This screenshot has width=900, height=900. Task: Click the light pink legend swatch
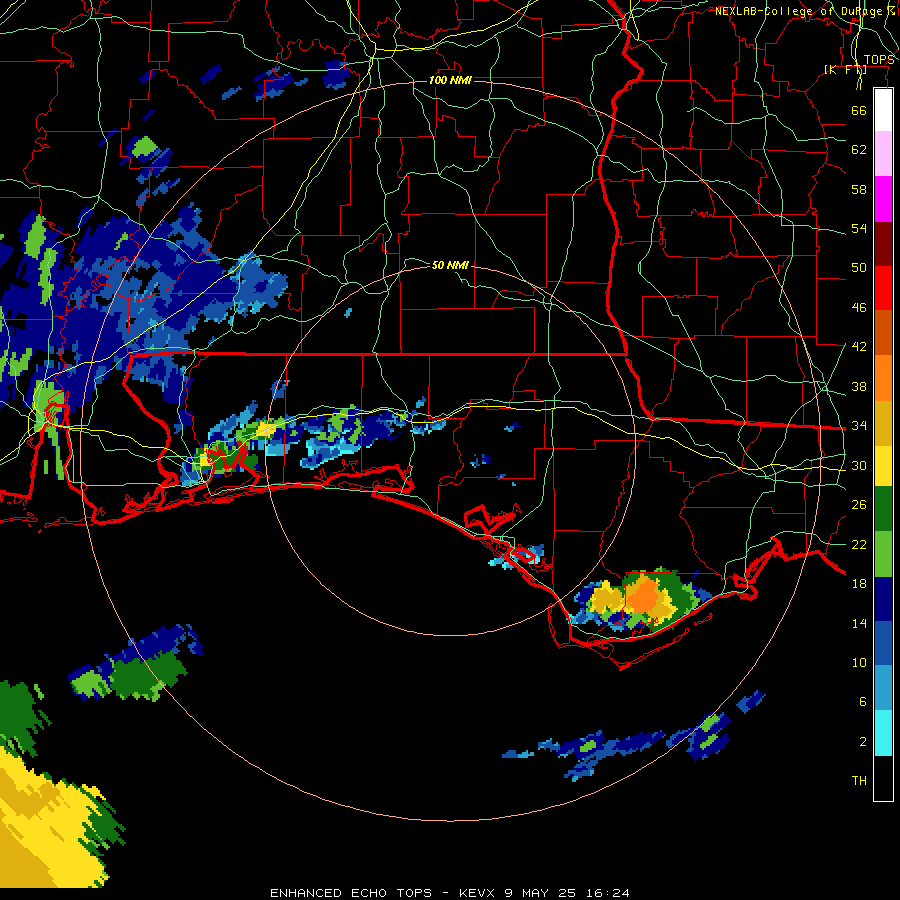tap(883, 153)
